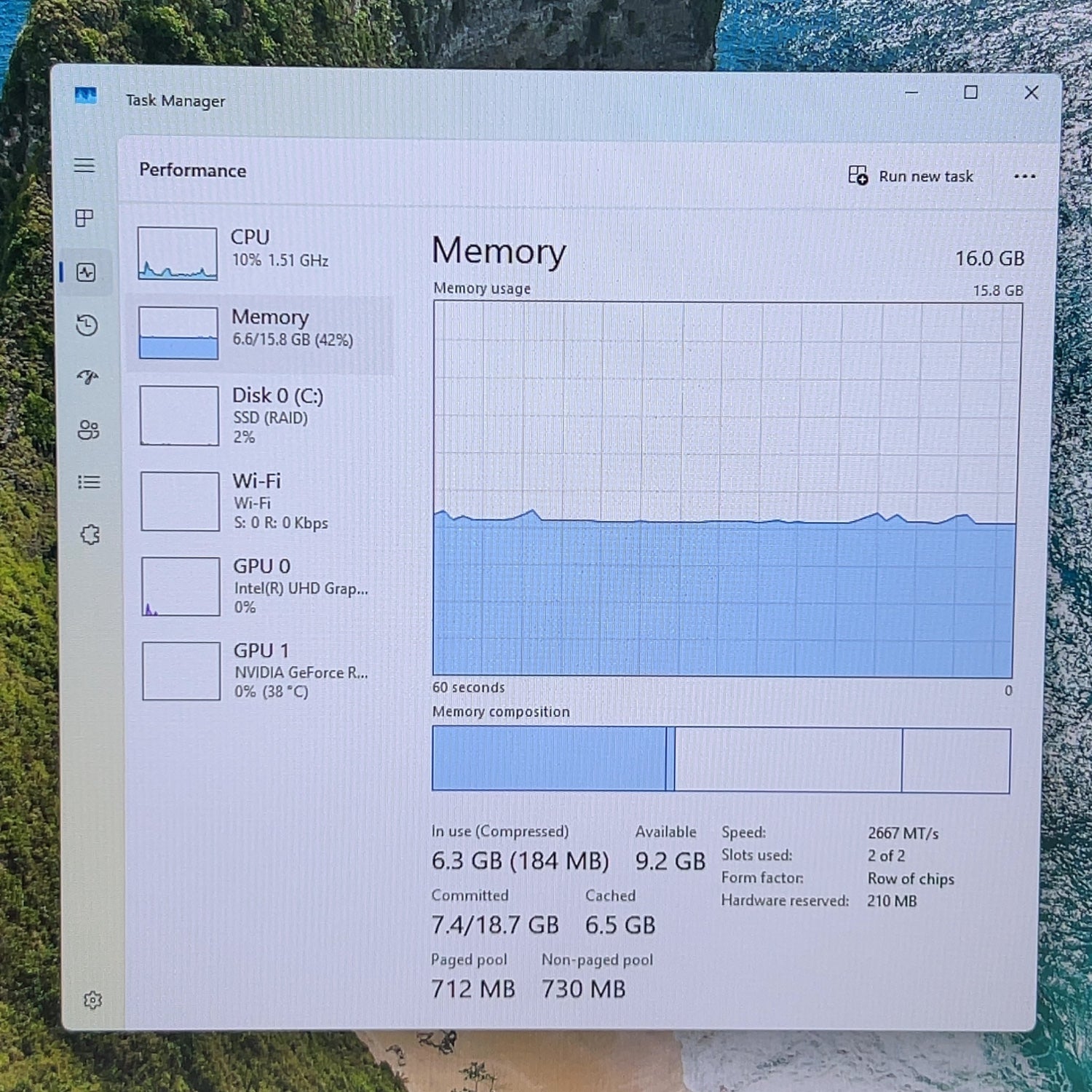1092x1092 pixels.
Task: Click the Run new task icon
Action: tap(858, 175)
